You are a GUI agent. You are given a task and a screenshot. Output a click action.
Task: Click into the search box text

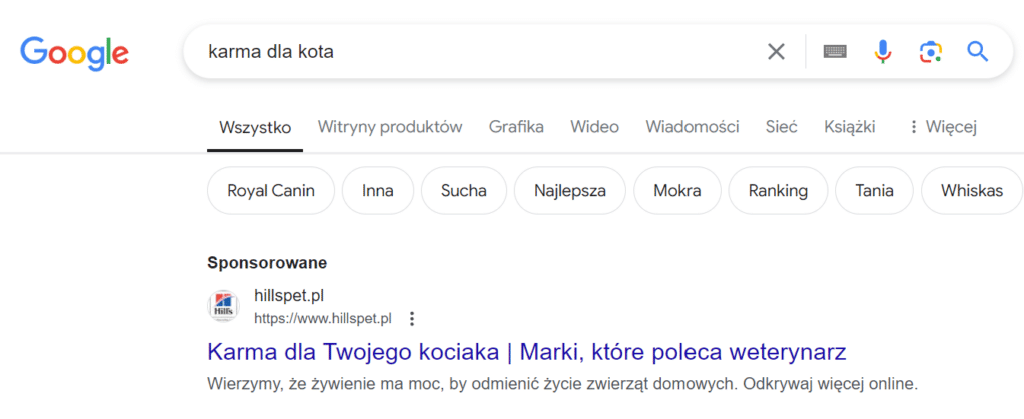271,52
